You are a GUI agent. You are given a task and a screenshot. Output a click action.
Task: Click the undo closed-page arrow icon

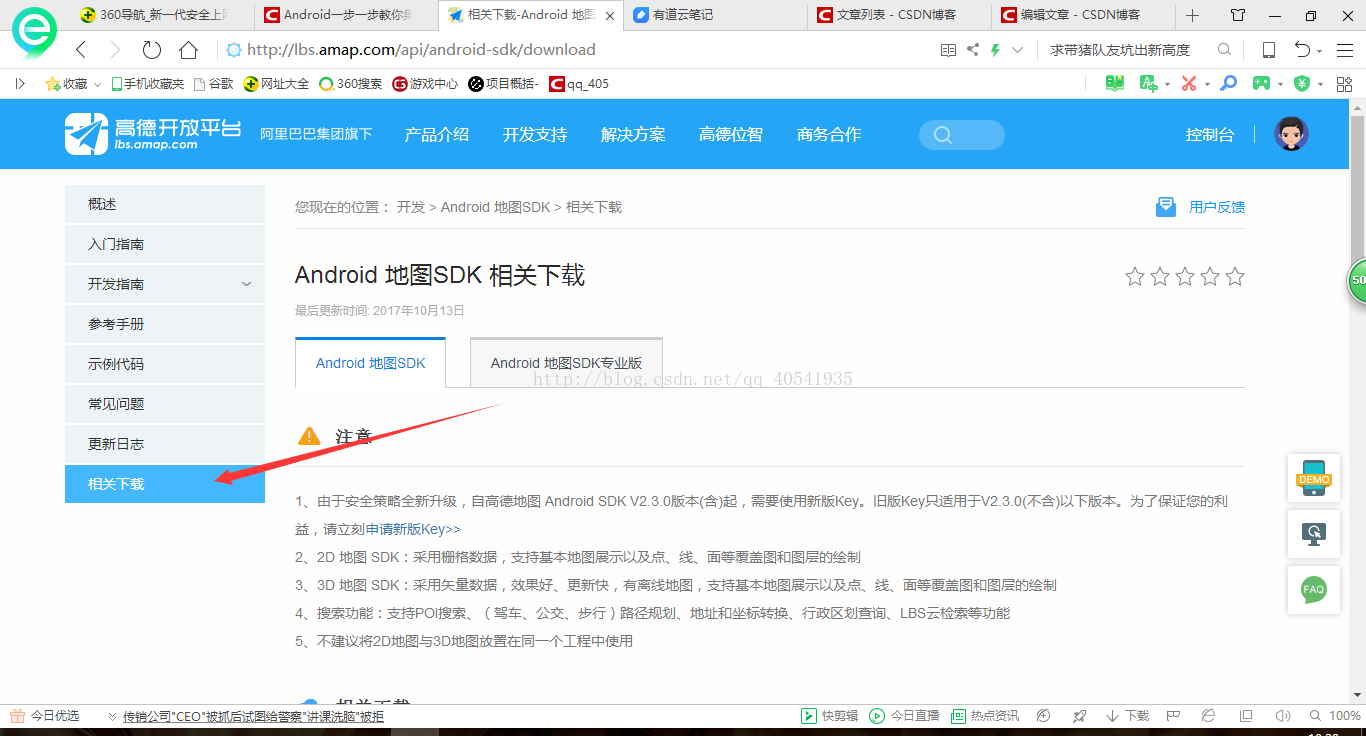pyautogui.click(x=1302, y=50)
